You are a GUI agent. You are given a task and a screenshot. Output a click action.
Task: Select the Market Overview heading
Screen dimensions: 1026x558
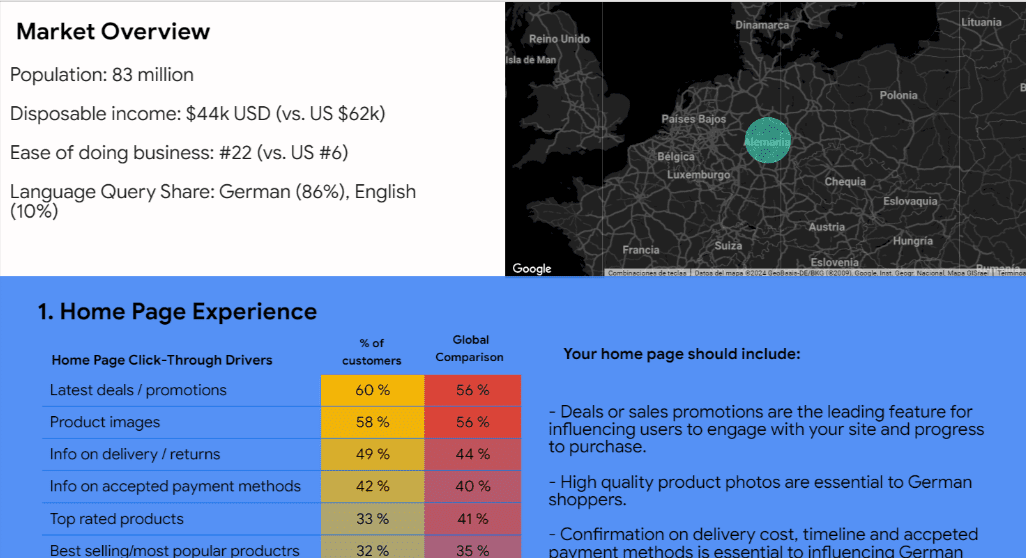(x=113, y=31)
